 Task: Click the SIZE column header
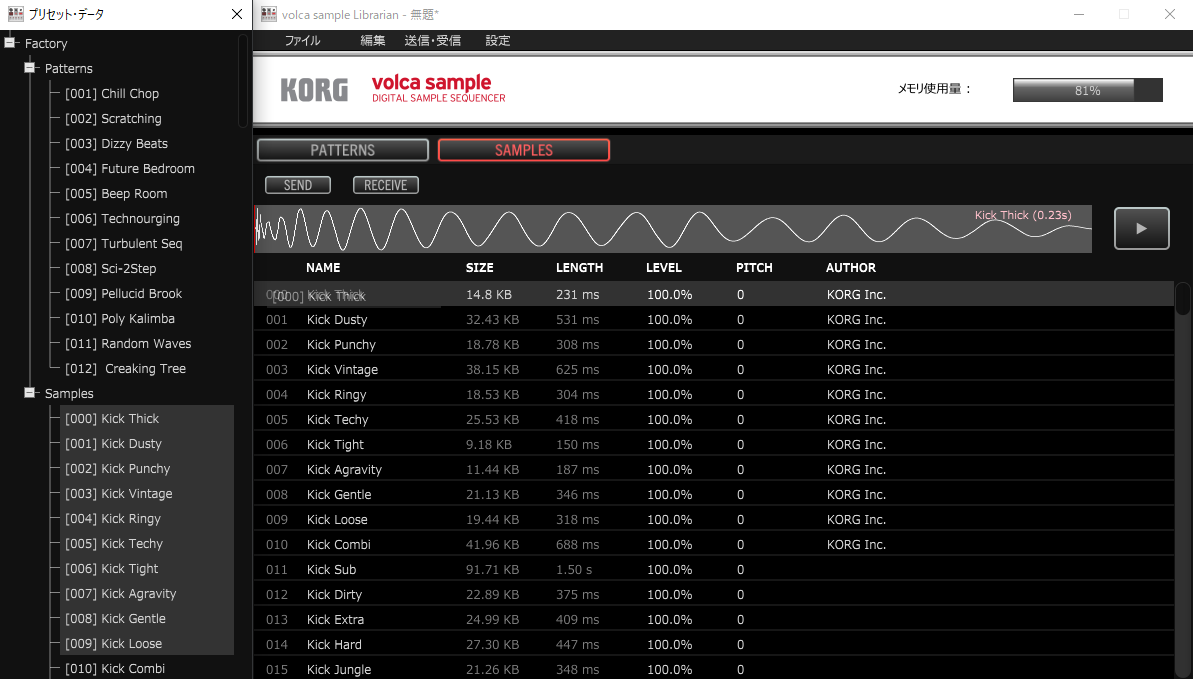479,268
